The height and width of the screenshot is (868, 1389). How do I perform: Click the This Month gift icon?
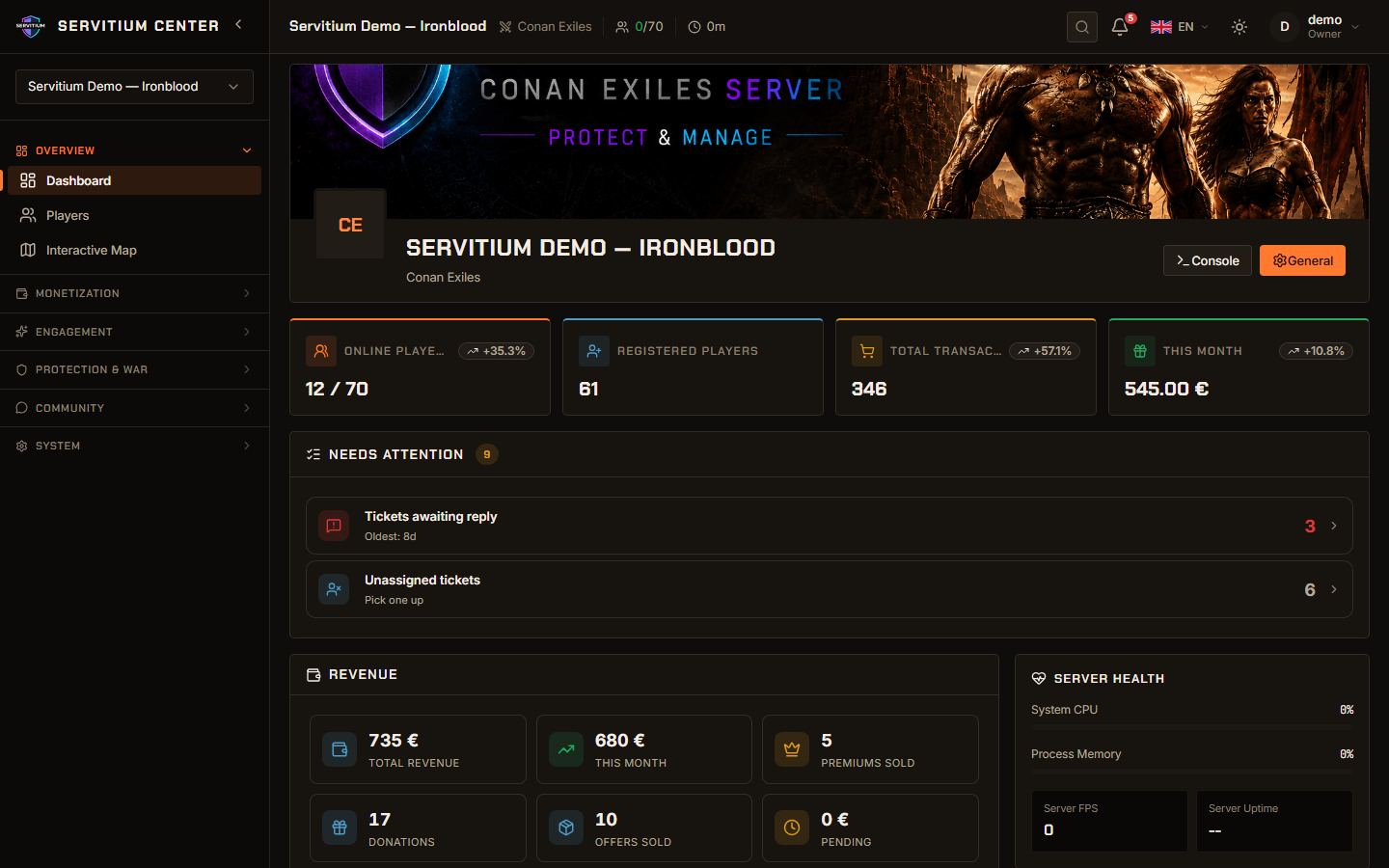coord(1140,351)
